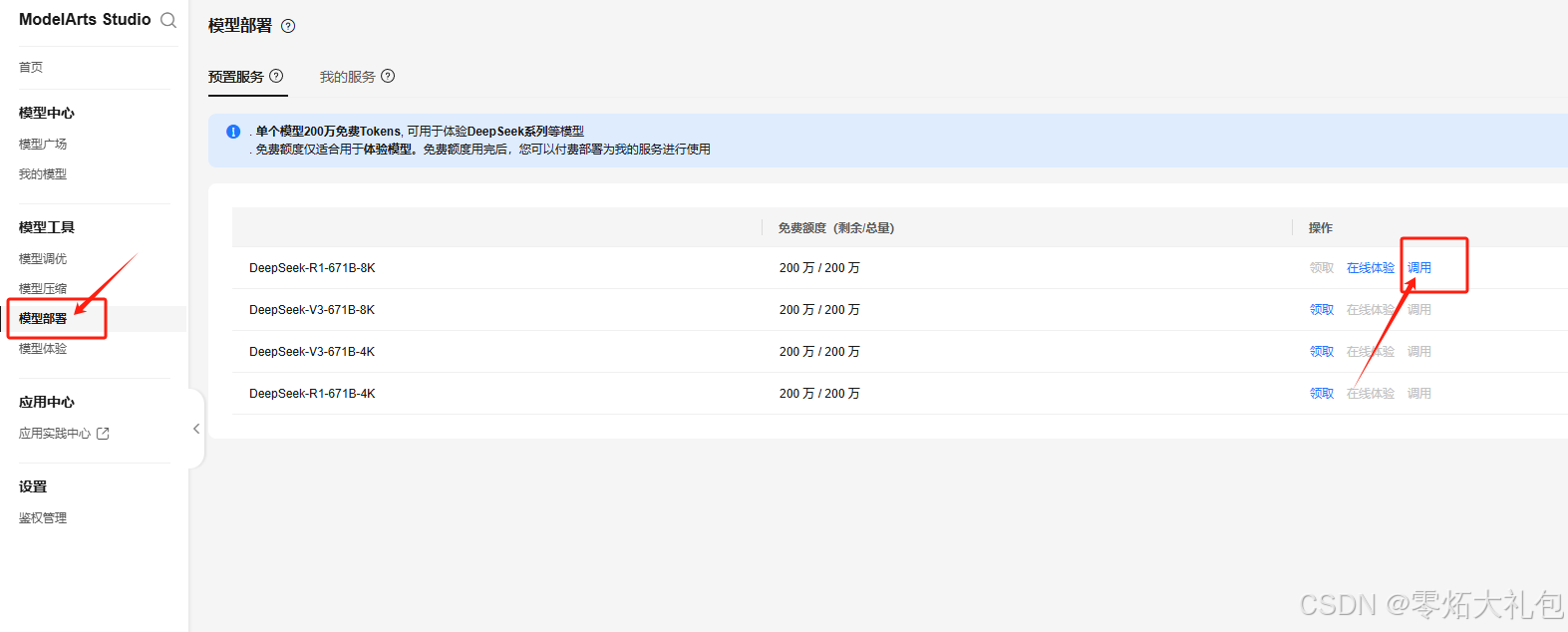Open 我的模型 in the sidebar
Screen dimensions: 1568x632
pyautogui.click(x=43, y=173)
